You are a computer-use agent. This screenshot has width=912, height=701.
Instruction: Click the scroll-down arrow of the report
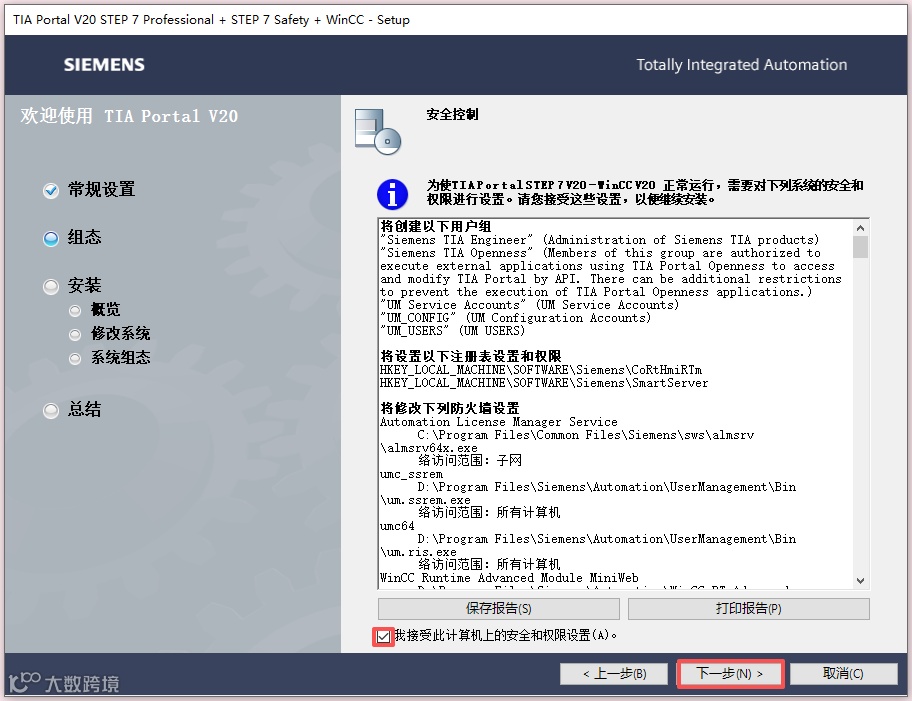point(860,581)
